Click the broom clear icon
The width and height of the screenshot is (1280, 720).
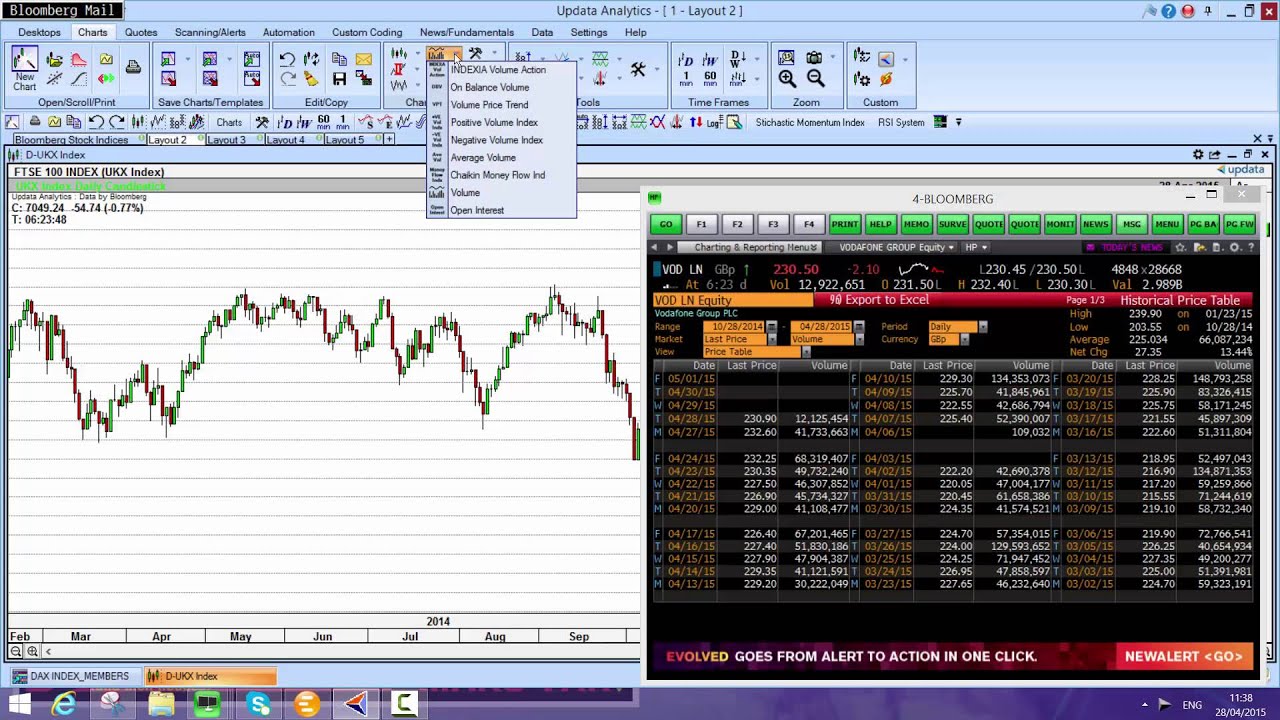(x=312, y=79)
